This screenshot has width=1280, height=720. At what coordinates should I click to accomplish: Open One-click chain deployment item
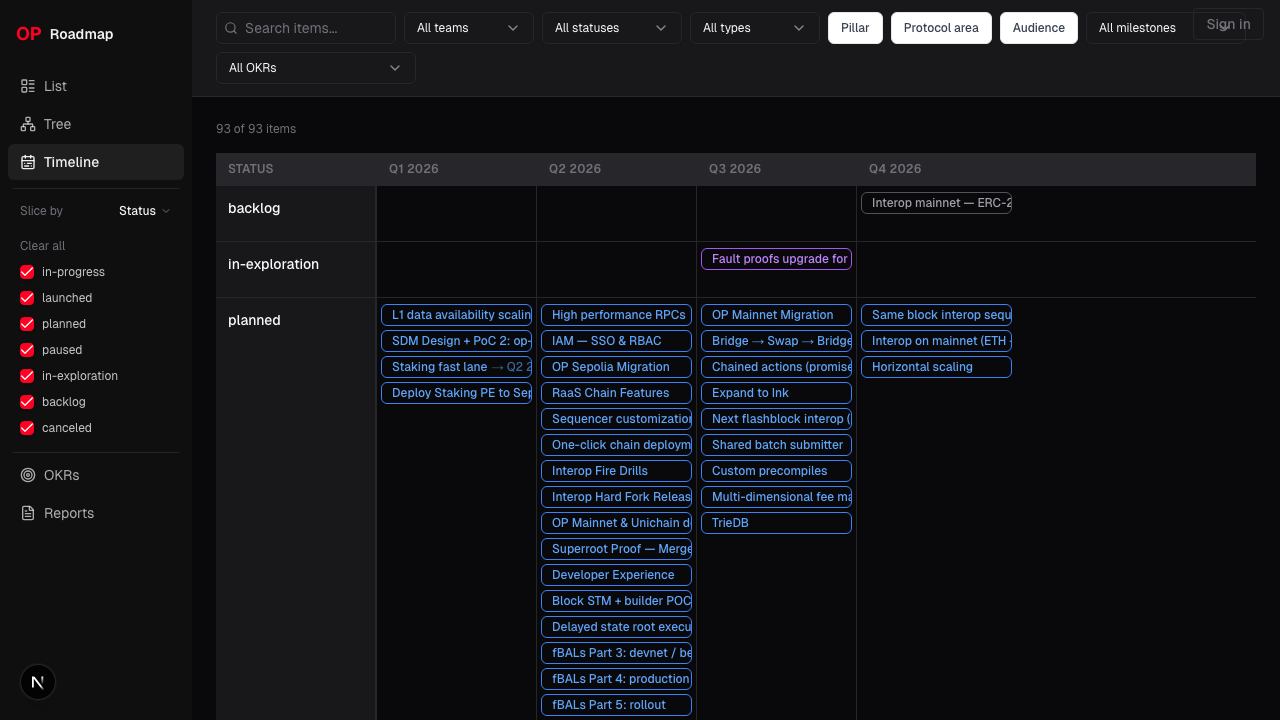[616, 445]
